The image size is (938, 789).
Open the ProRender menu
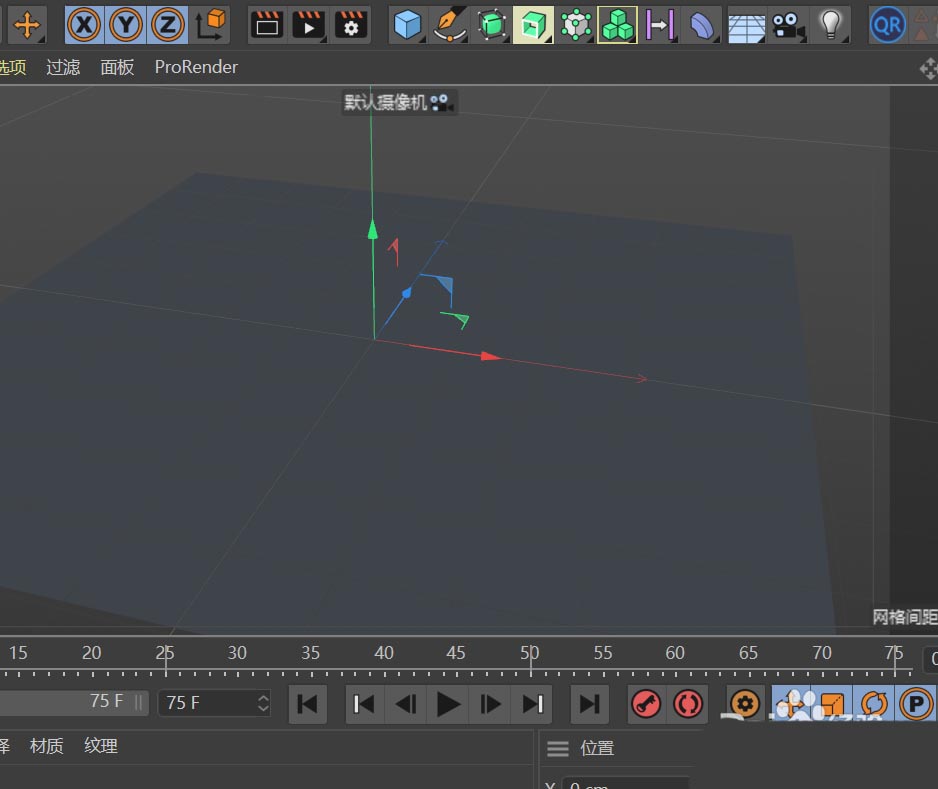(x=196, y=67)
